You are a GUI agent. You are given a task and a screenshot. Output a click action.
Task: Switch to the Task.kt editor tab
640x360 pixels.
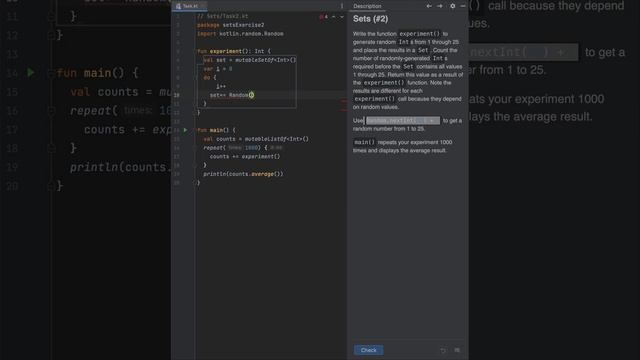click(x=190, y=6)
